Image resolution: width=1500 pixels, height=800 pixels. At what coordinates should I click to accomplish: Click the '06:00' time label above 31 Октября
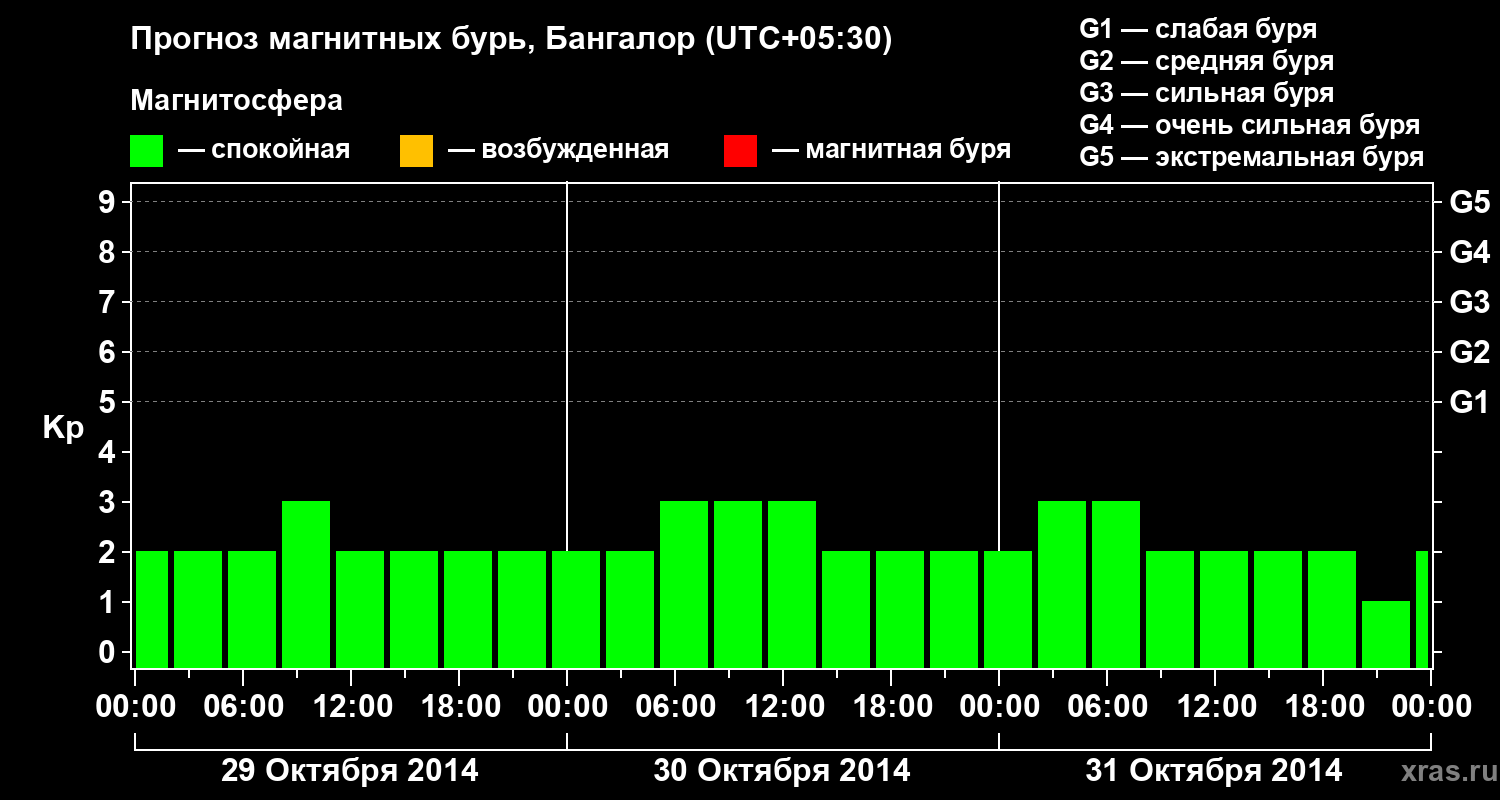[x=1106, y=707]
